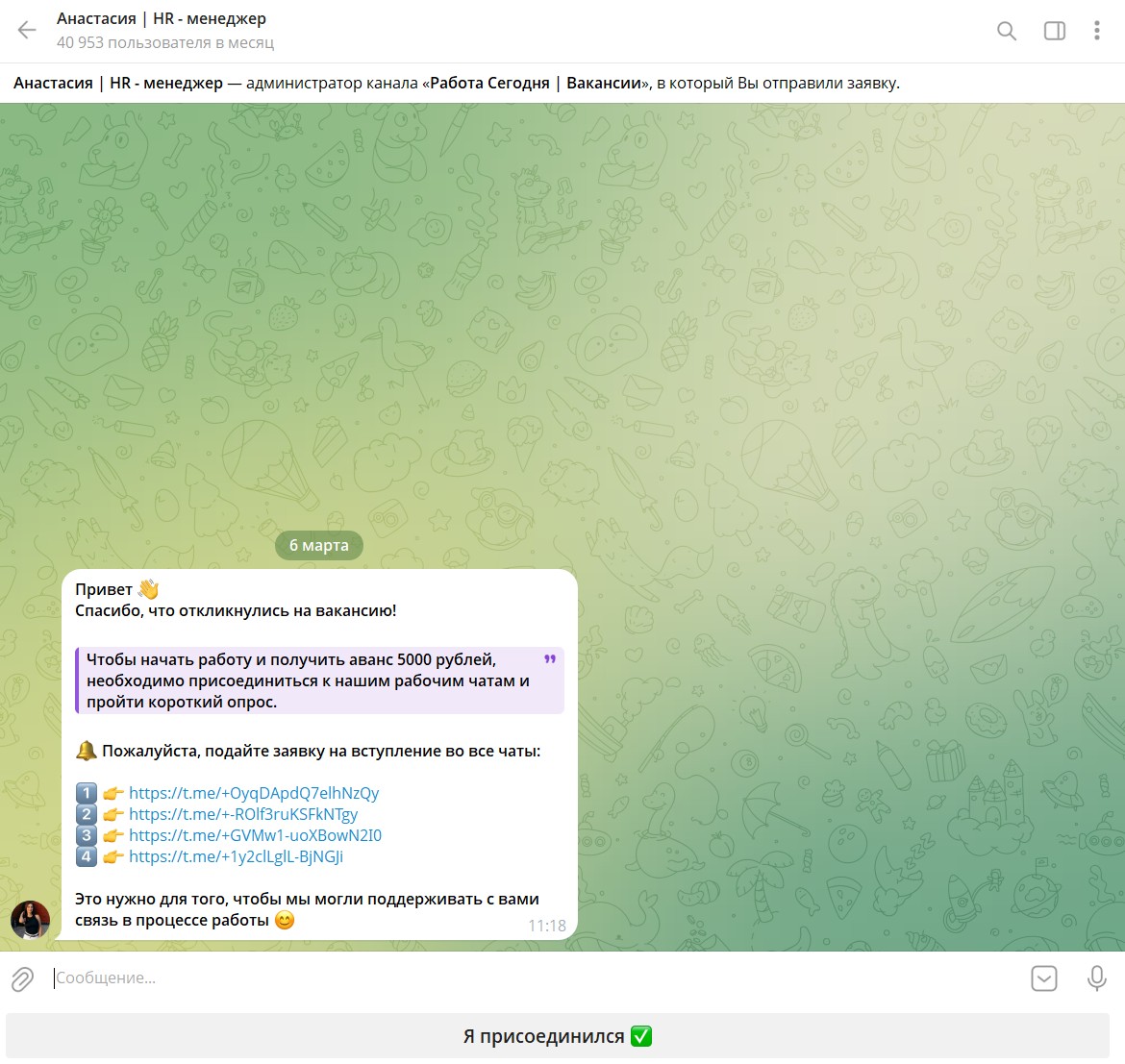Attach a file with the paperclip icon
1125x1064 pixels.
click(x=23, y=977)
